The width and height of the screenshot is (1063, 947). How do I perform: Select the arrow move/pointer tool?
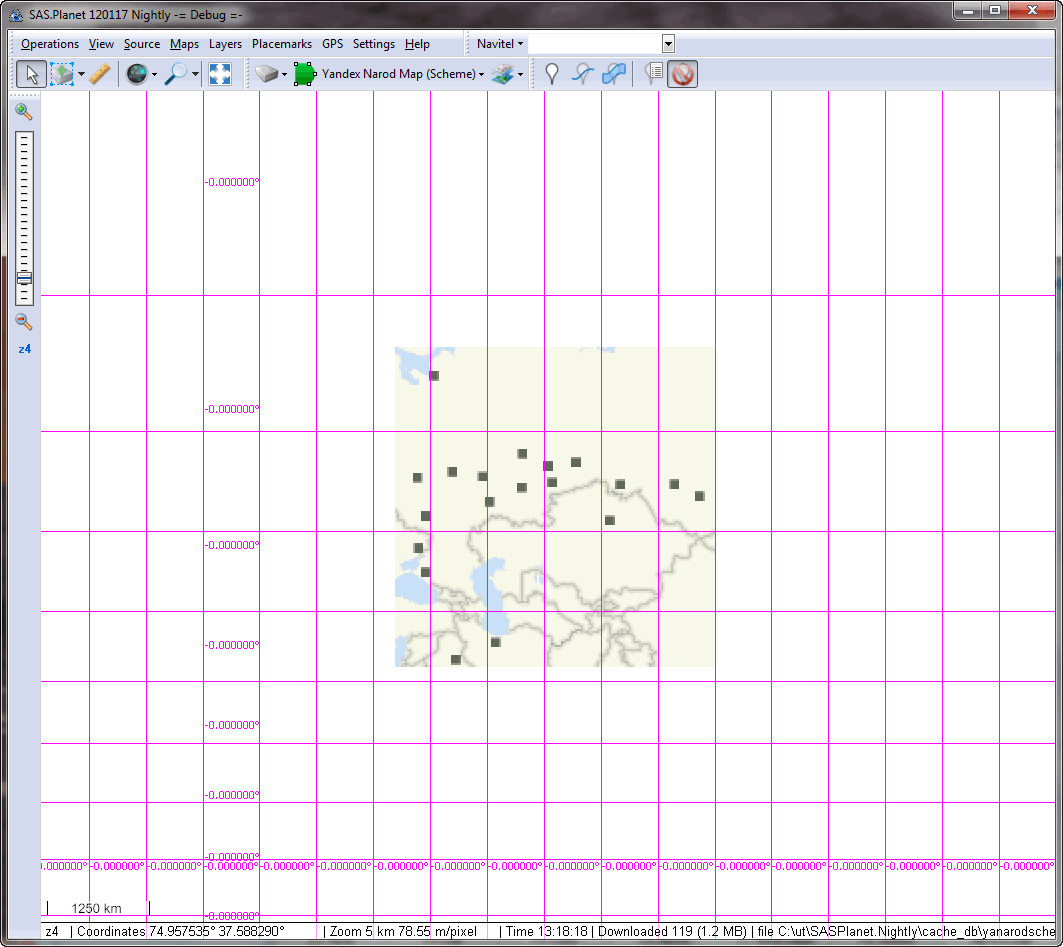31,74
